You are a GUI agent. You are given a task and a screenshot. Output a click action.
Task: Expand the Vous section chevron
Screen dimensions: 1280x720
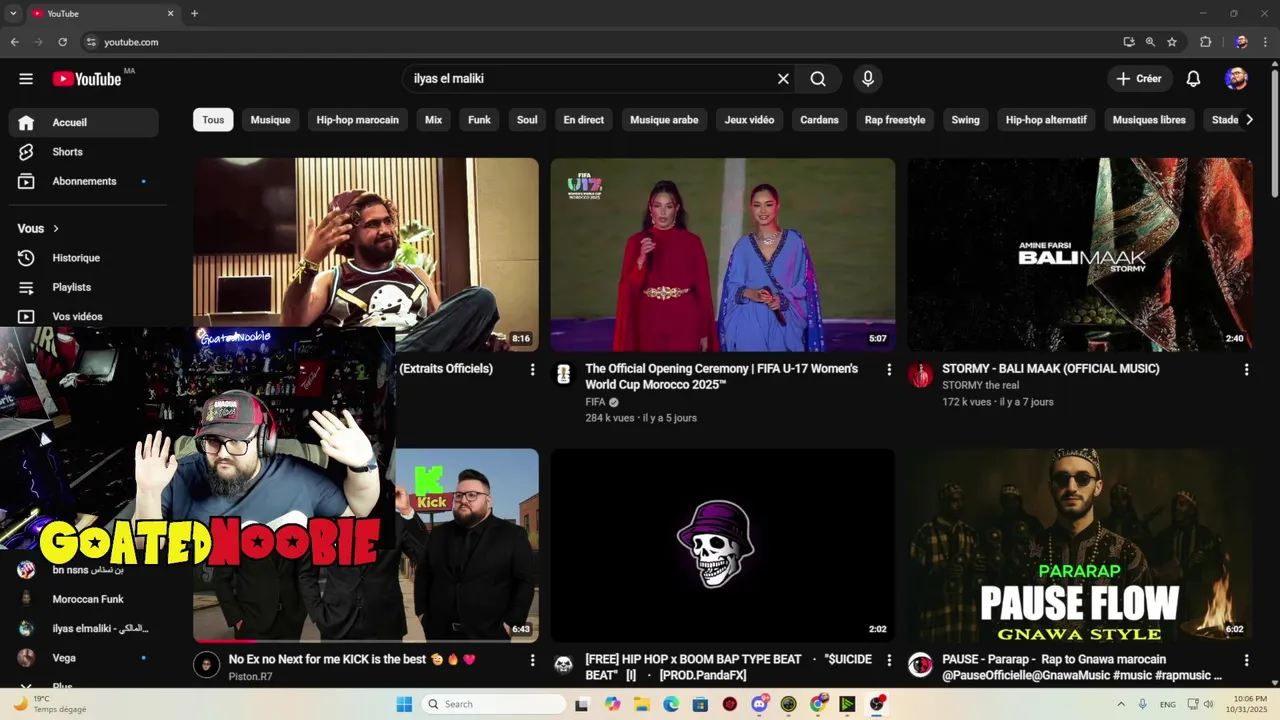point(56,229)
